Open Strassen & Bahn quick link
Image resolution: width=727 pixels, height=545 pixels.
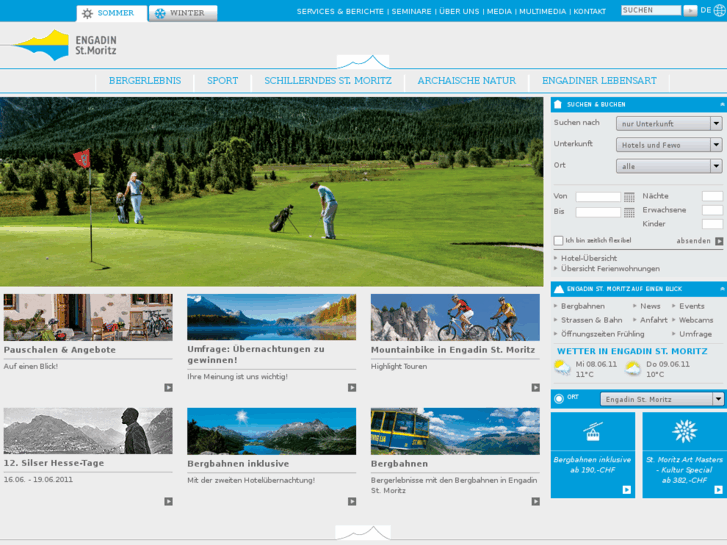592,320
